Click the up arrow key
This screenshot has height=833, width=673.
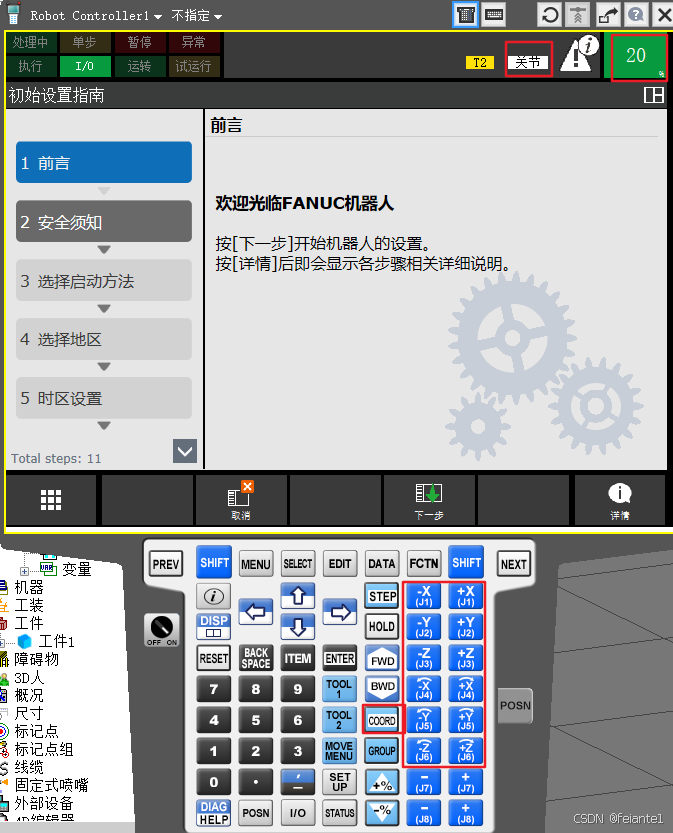point(297,596)
